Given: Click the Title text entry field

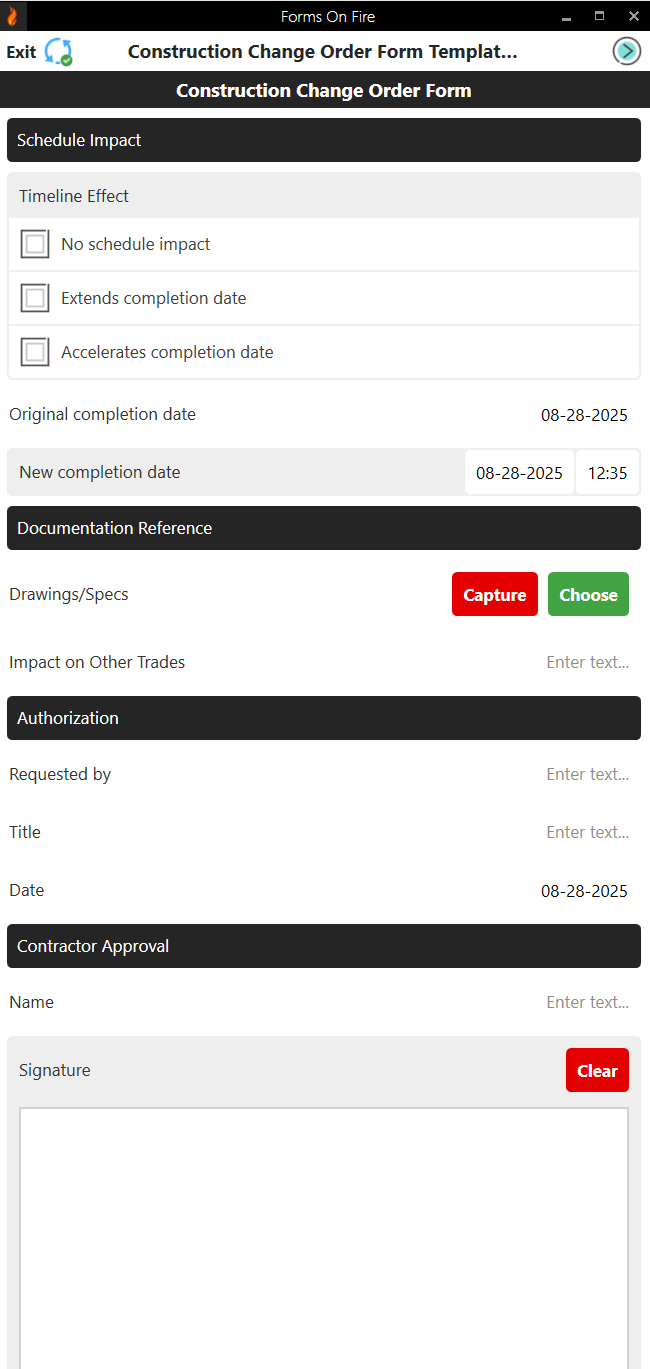Looking at the screenshot, I should pyautogui.click(x=588, y=831).
